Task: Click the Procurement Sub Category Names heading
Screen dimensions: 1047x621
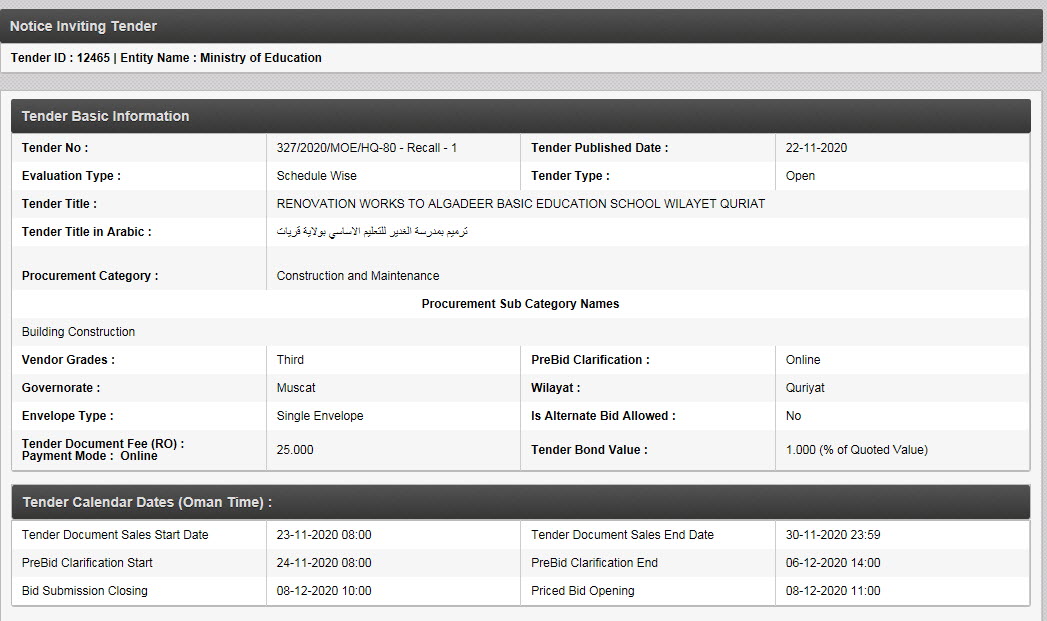Action: point(520,304)
